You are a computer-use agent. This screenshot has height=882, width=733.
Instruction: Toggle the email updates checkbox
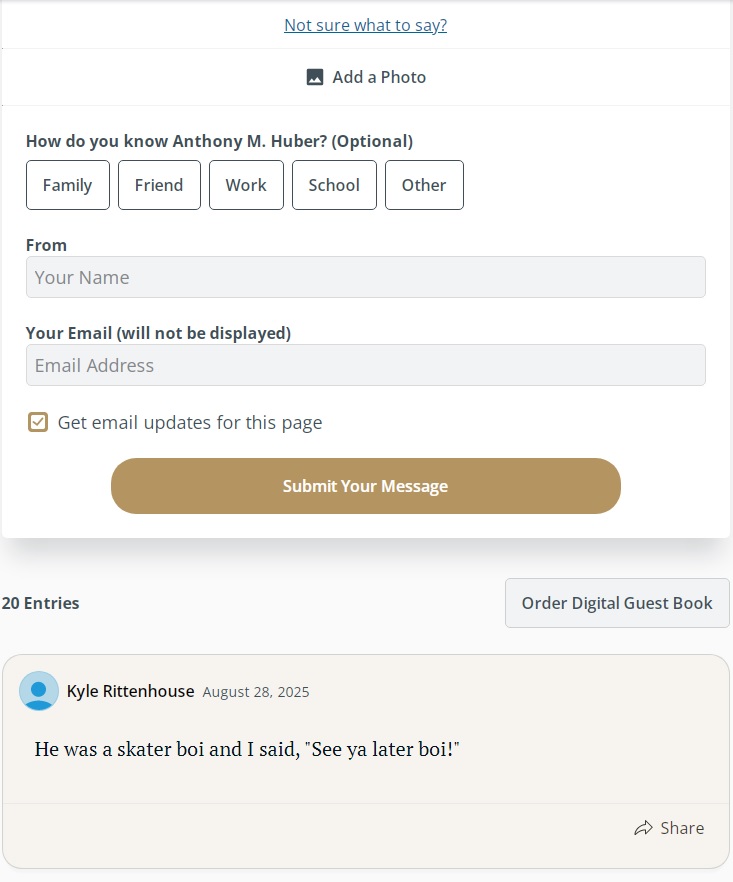(38, 422)
